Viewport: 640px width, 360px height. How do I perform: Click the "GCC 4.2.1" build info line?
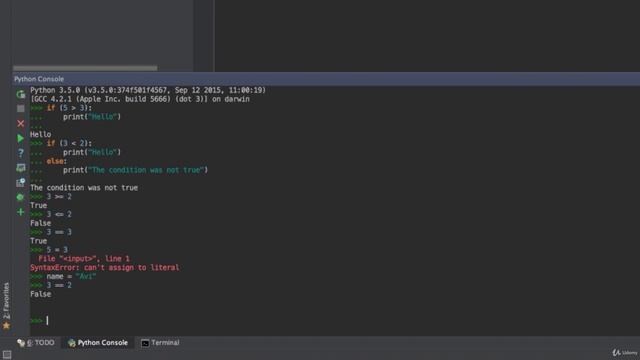click(x=140, y=99)
